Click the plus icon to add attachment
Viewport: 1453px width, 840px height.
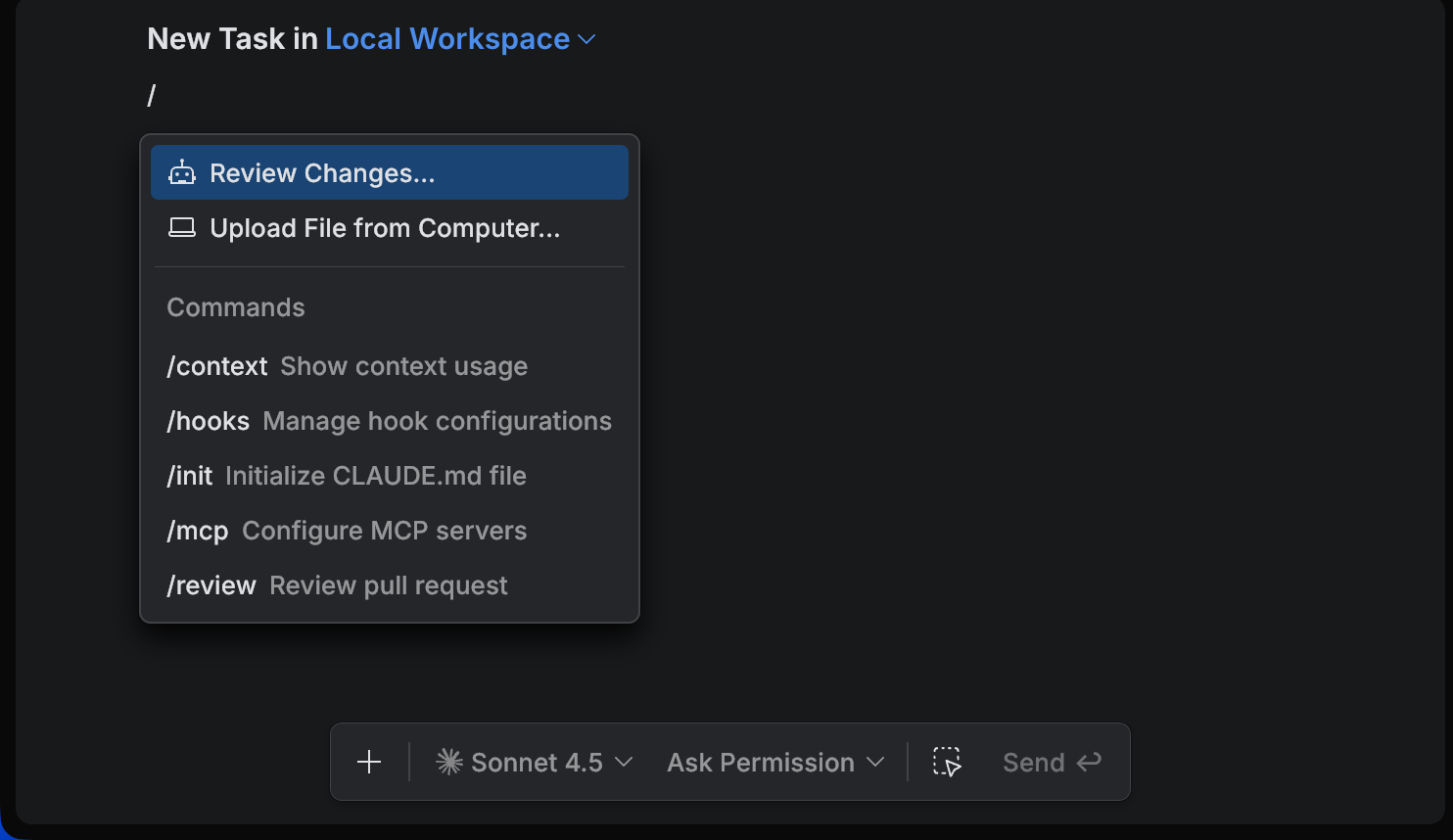369,763
